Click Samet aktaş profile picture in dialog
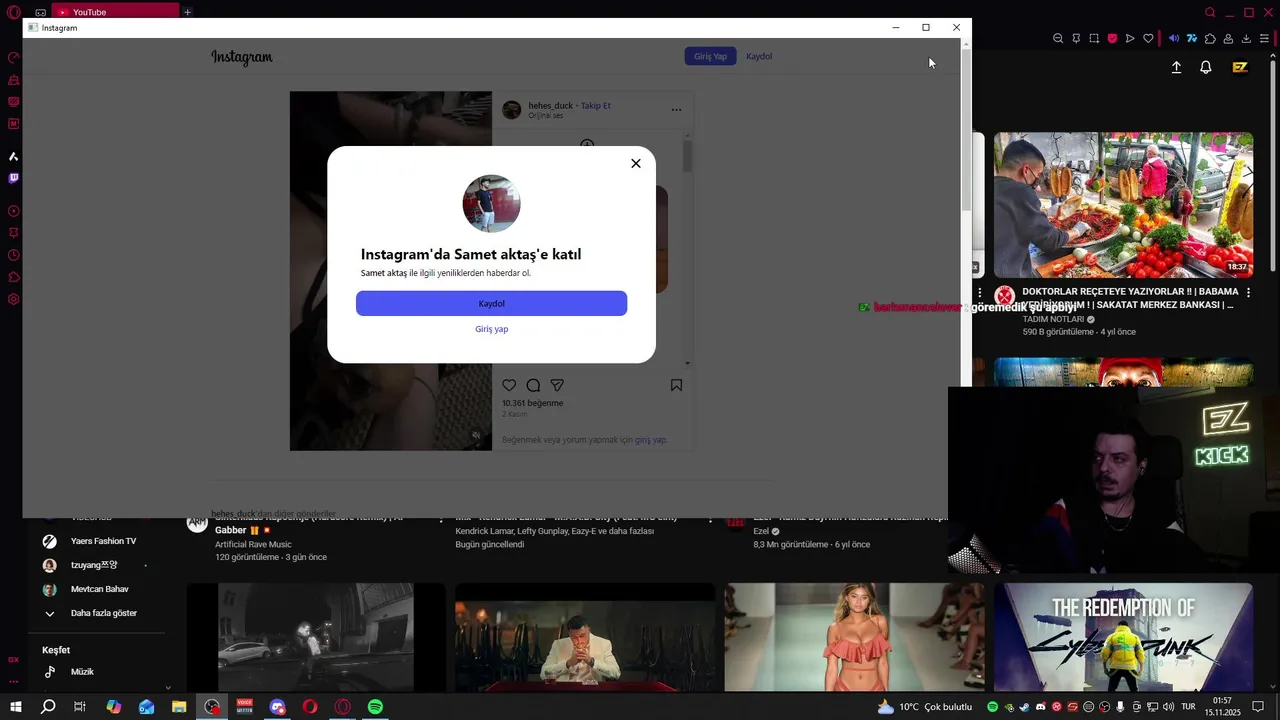The image size is (1280, 720). (x=491, y=204)
